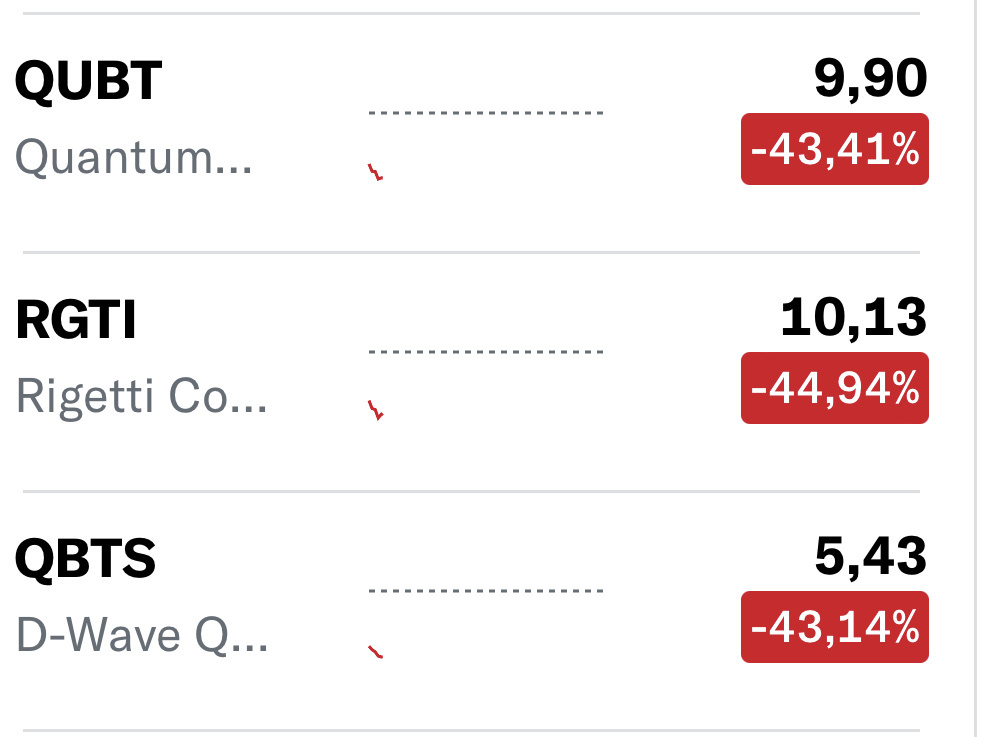This screenshot has height=737, width=996.
Task: Click the dashed baseline in the RGTI chart
Action: coord(486,352)
